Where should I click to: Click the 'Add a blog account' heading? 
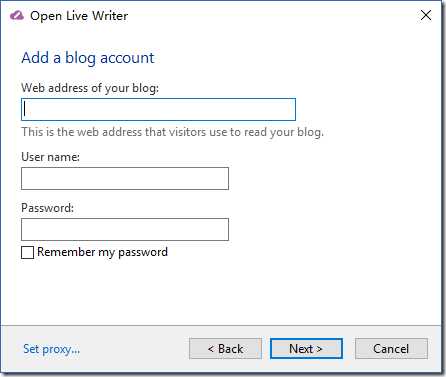88,58
